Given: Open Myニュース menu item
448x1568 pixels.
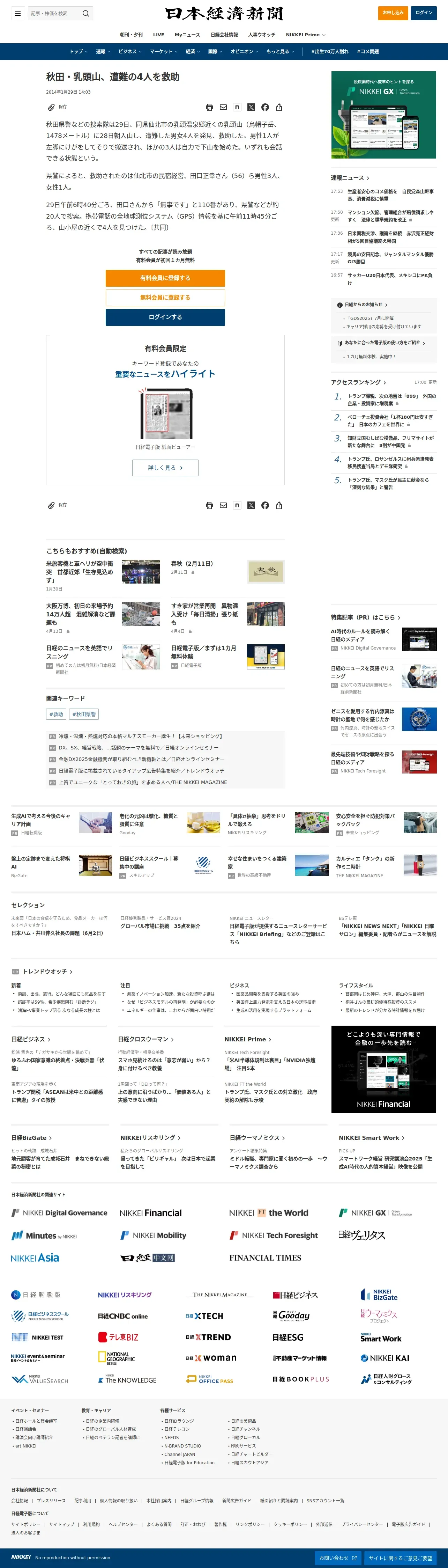Looking at the screenshot, I should (x=187, y=35).
